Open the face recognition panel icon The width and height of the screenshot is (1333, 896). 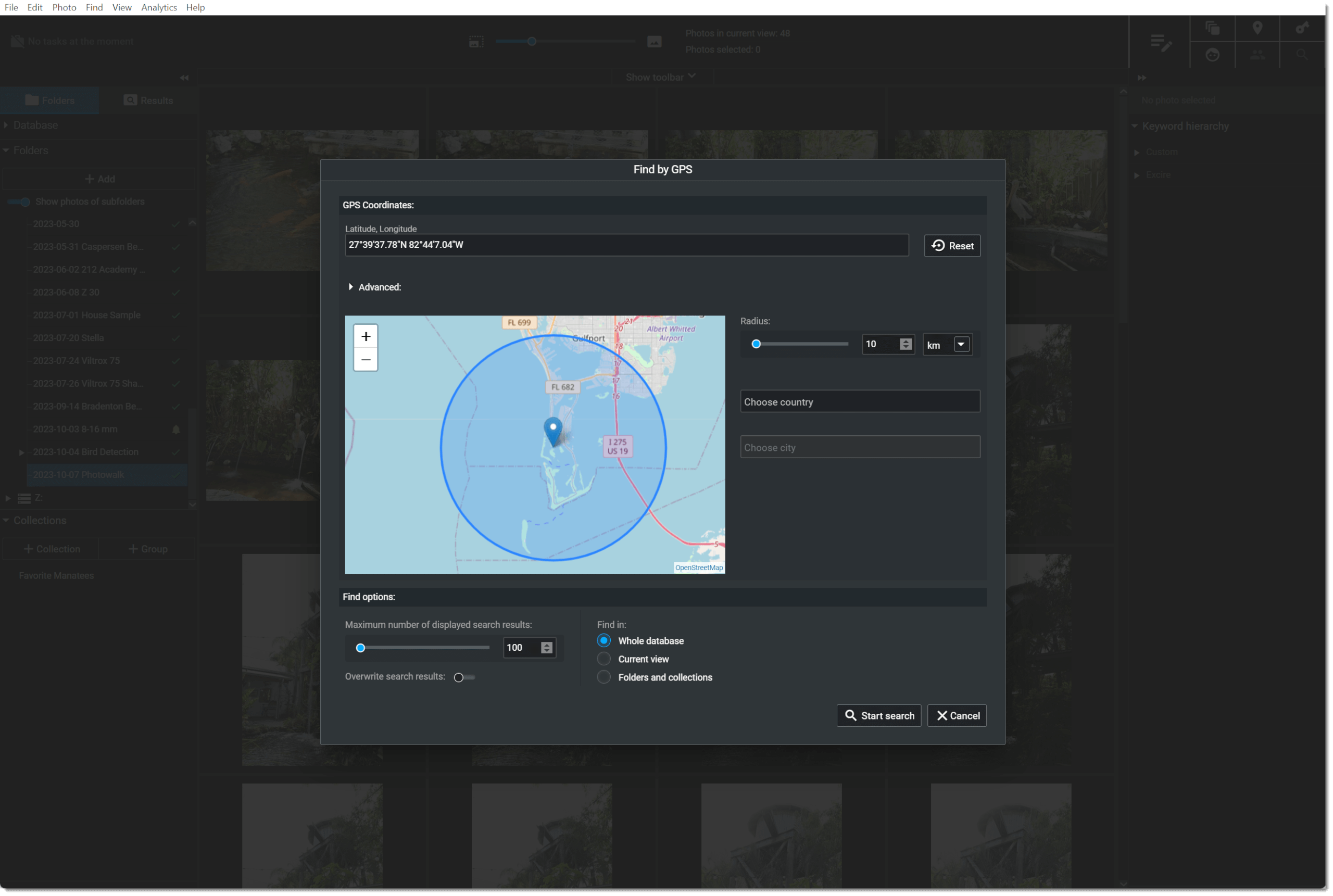click(1212, 55)
